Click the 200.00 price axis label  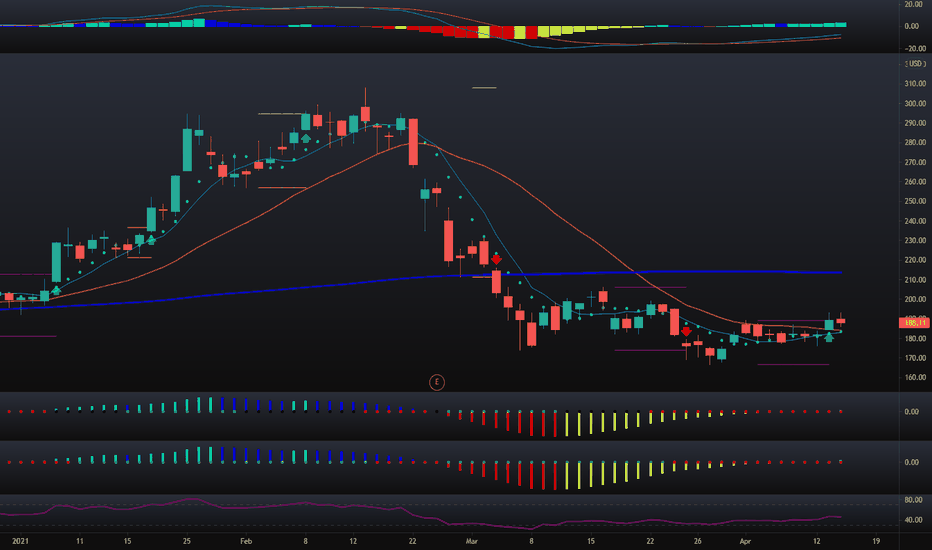click(915, 300)
